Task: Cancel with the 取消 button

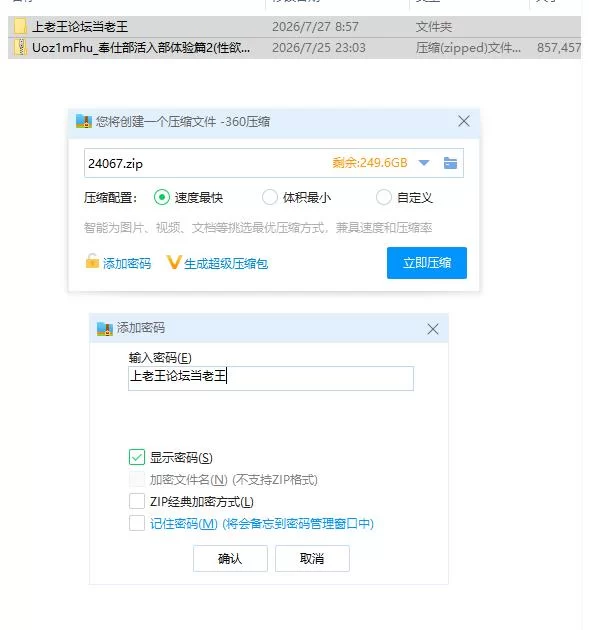Action: click(312, 558)
